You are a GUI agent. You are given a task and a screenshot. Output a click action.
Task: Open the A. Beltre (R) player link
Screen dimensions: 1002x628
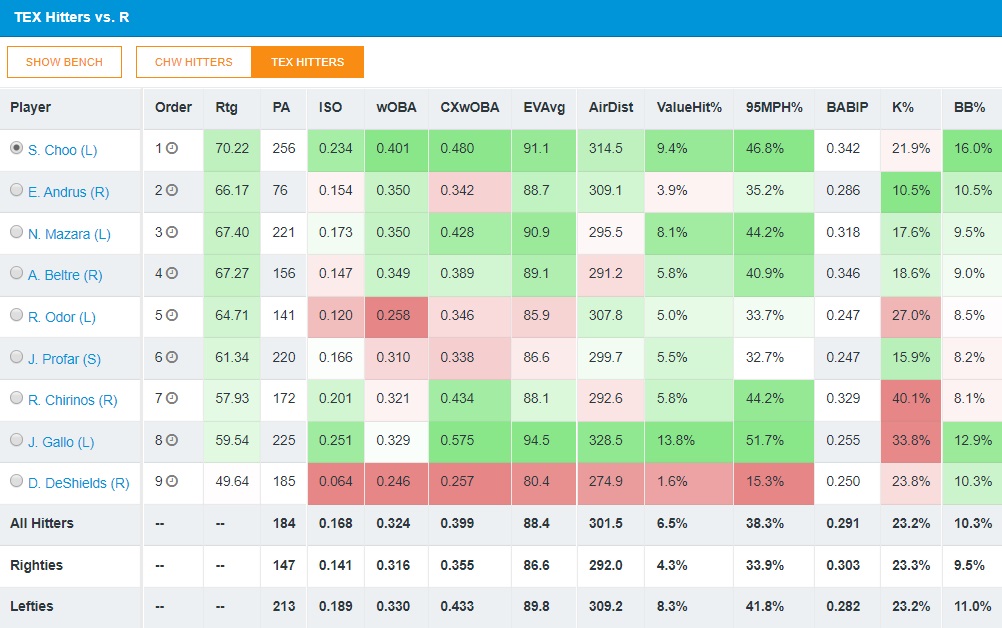pos(65,275)
